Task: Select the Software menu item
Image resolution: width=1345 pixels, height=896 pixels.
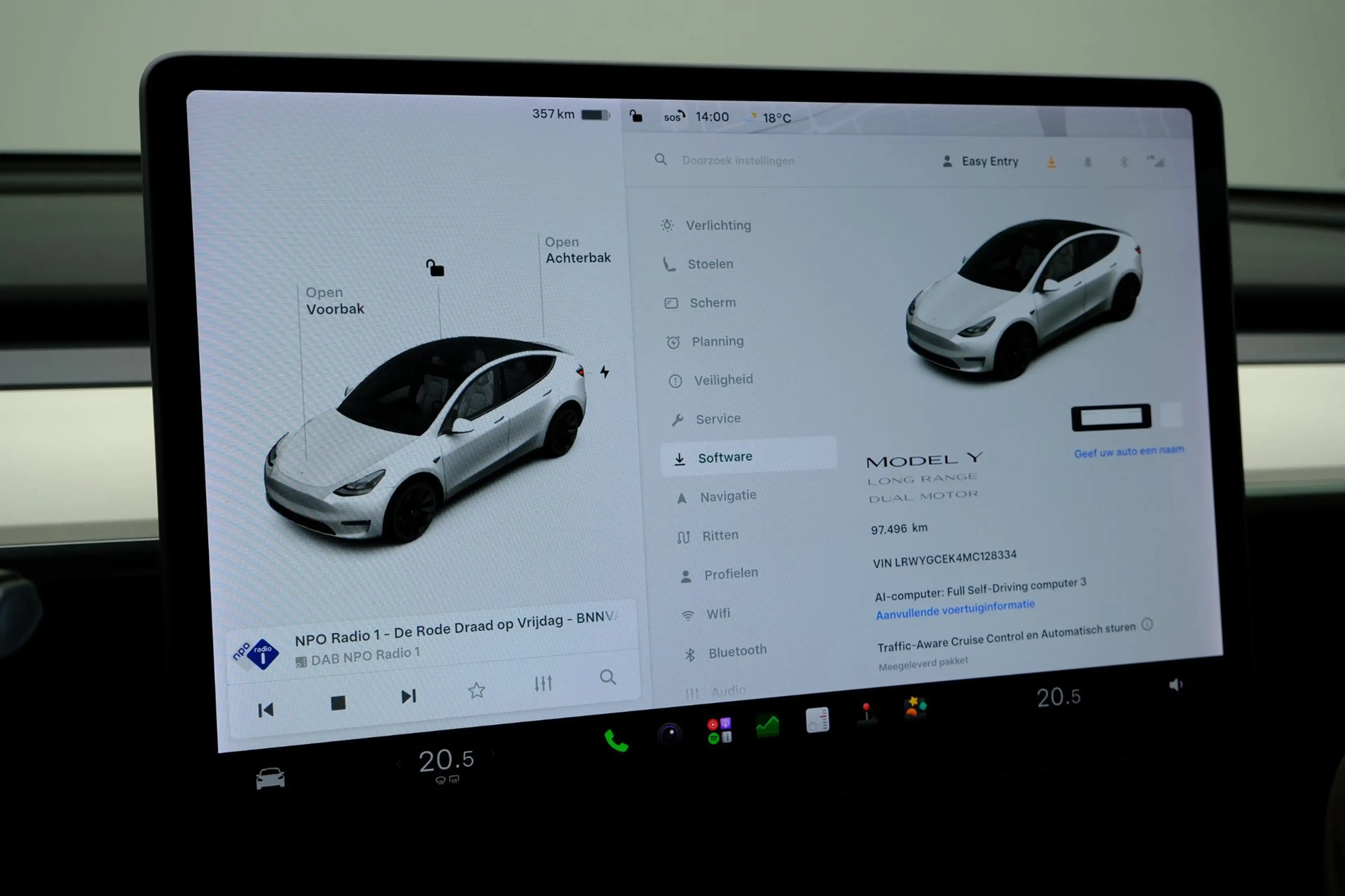Action: tap(748, 457)
